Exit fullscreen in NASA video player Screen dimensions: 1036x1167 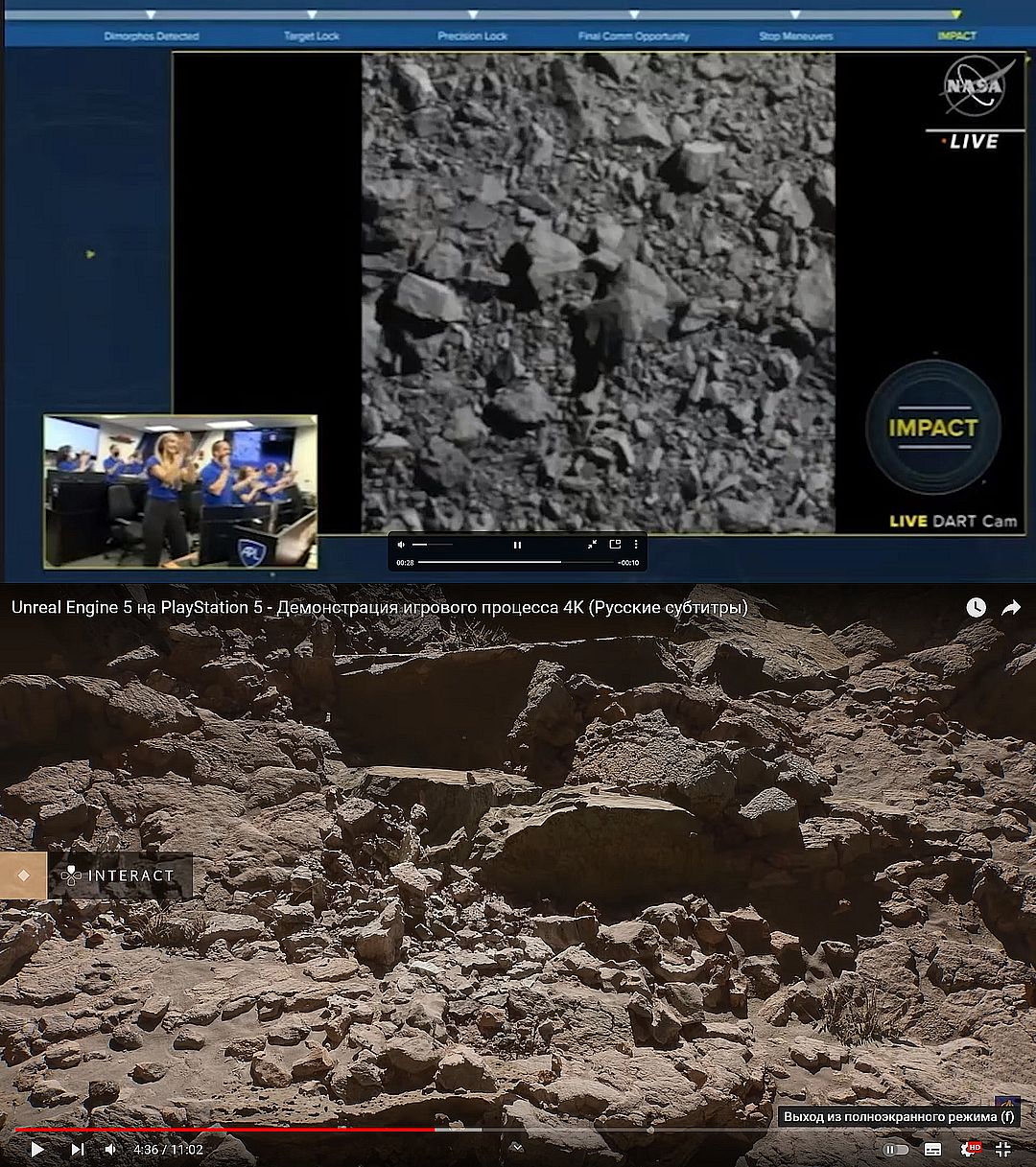click(x=592, y=545)
